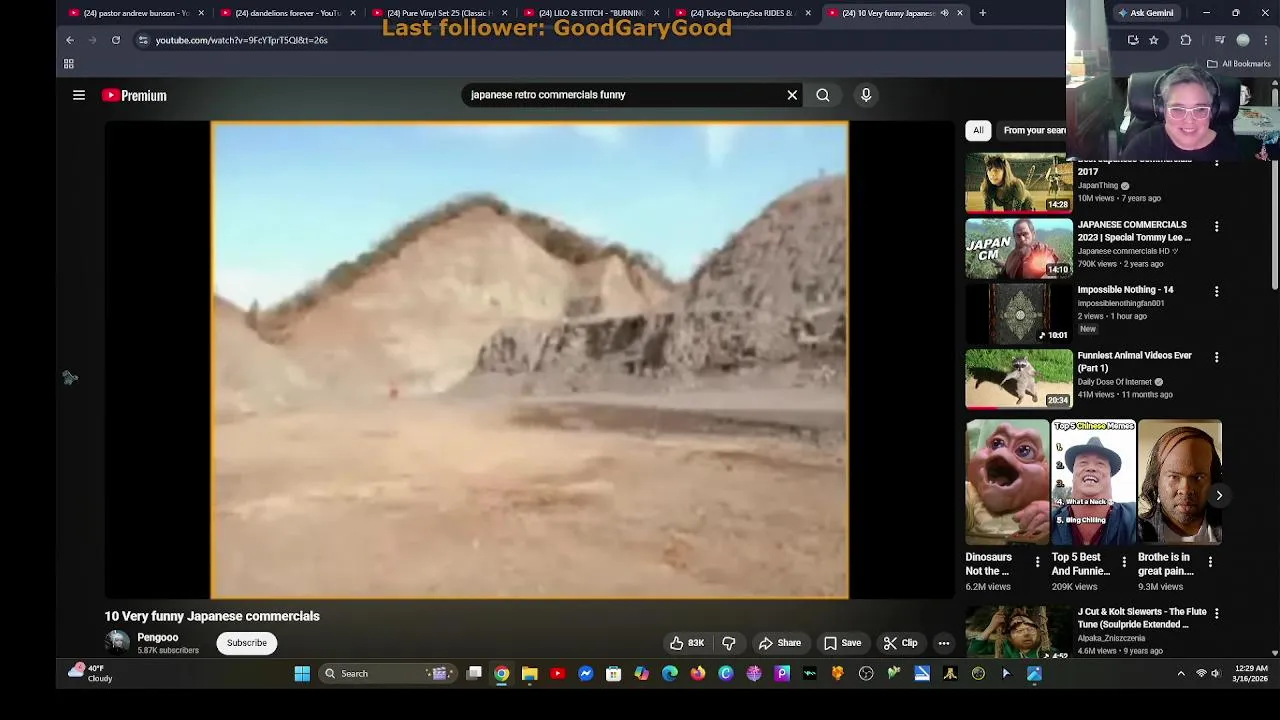Switch to pastor andrew bunson tab
1280x720 pixels.
point(136,13)
